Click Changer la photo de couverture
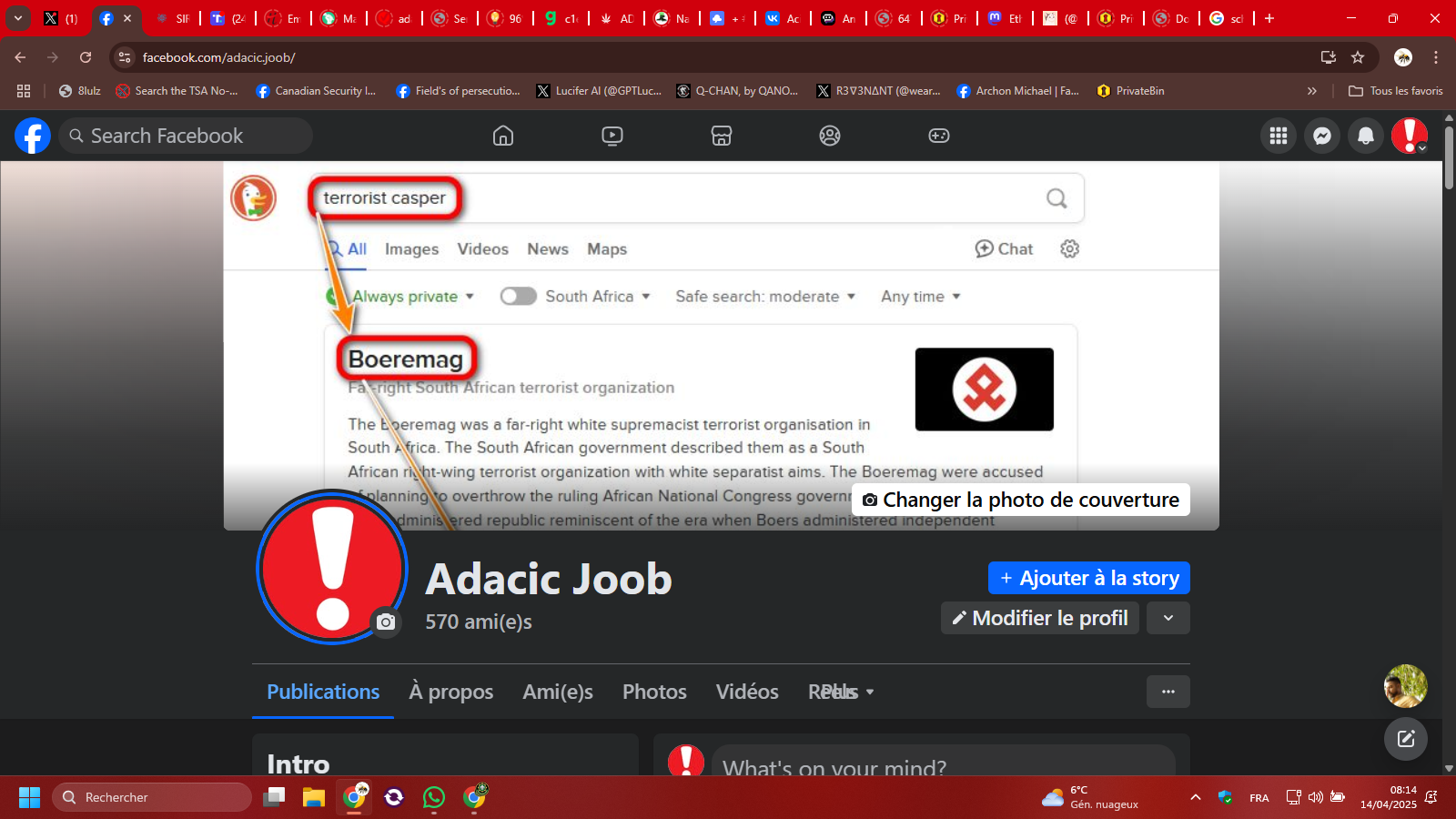The width and height of the screenshot is (1456, 819). click(x=1021, y=500)
